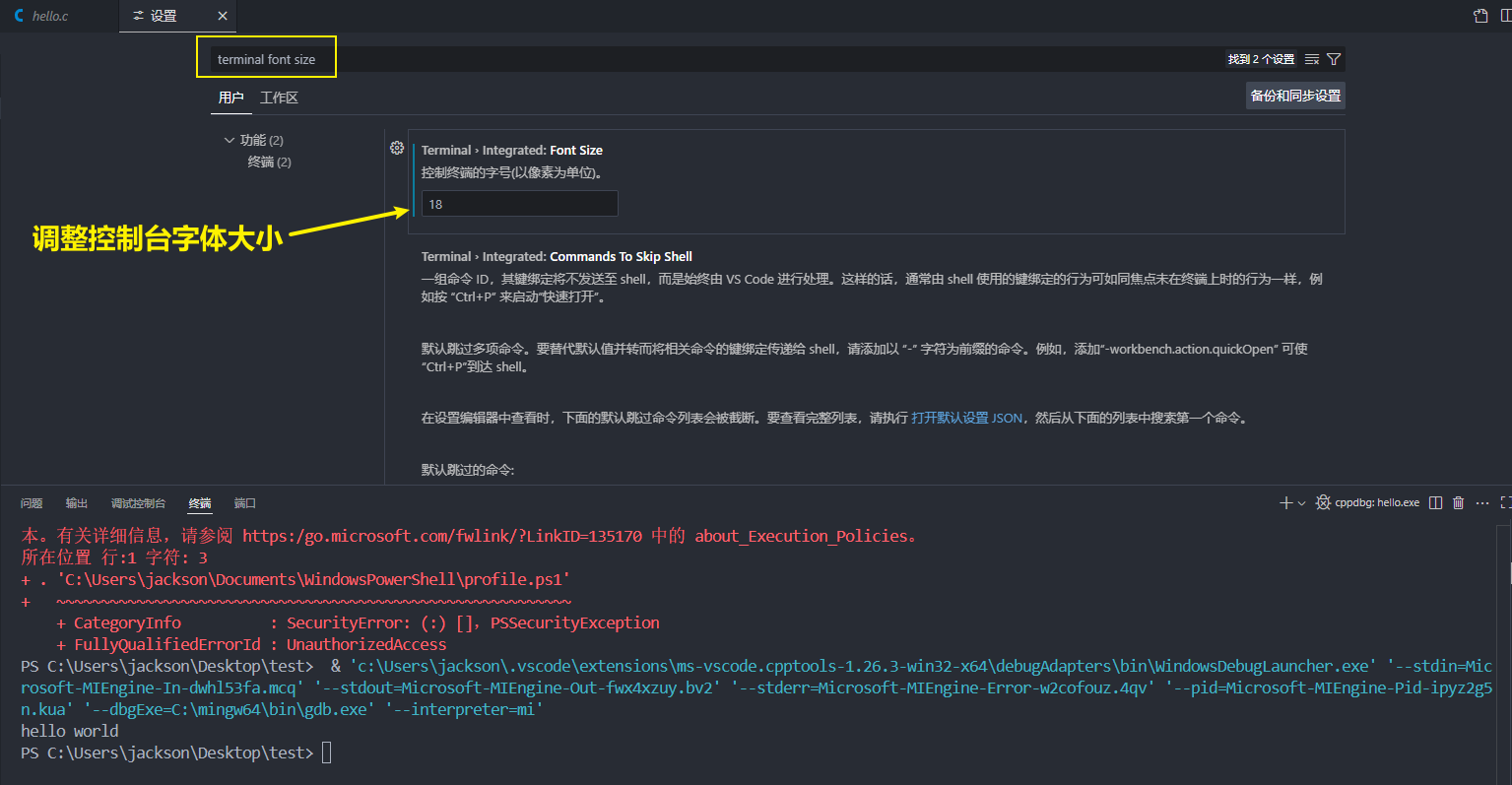Close the 设置 settings tab
The width and height of the screenshot is (1512, 785).
pyautogui.click(x=223, y=16)
